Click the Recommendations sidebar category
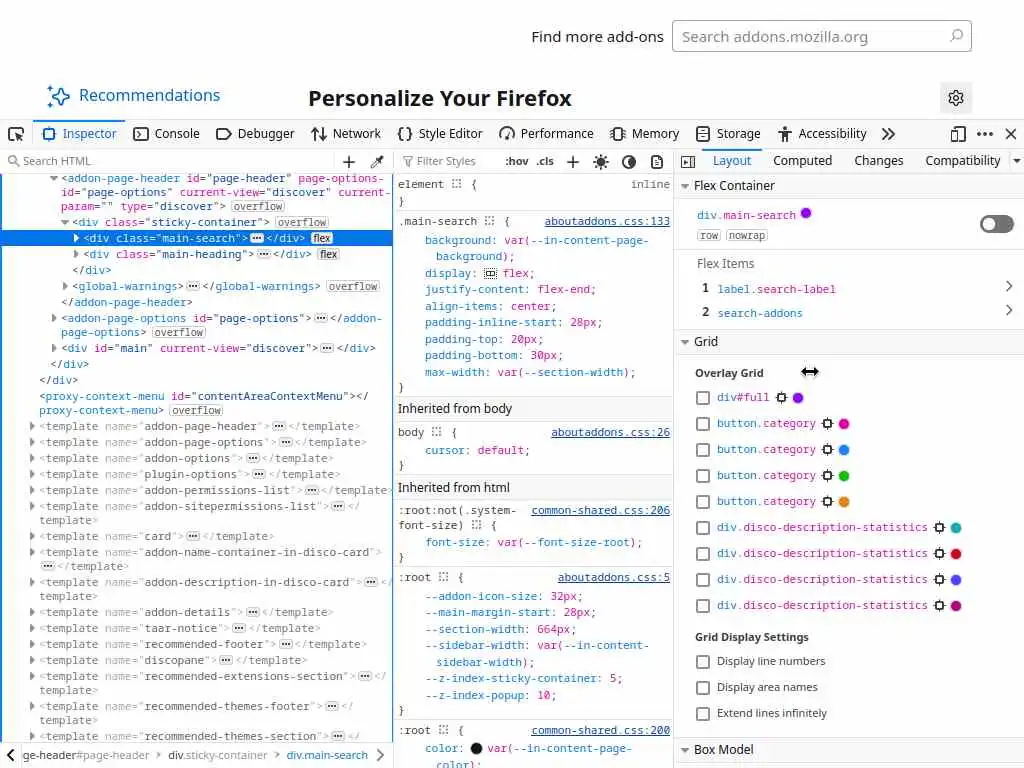 pyautogui.click(x=133, y=96)
